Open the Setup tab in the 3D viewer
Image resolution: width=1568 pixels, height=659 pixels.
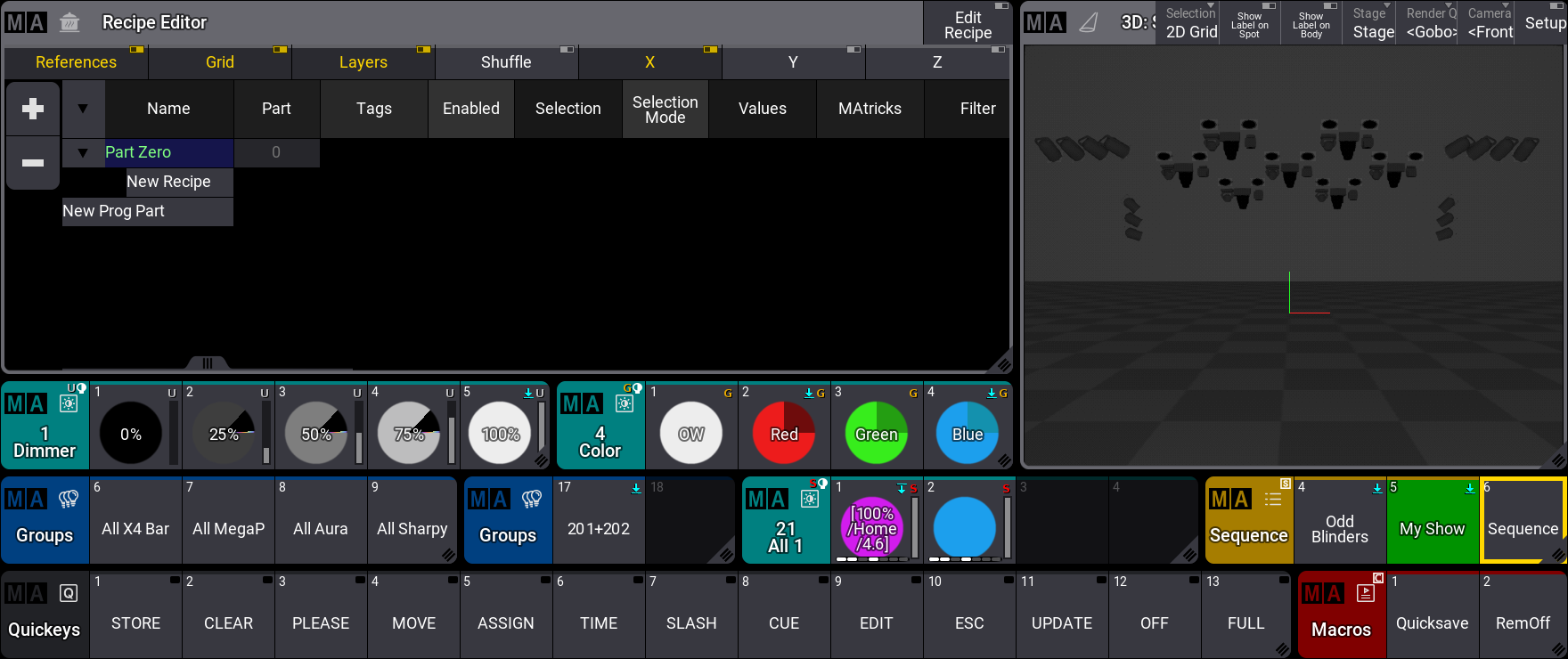pyautogui.click(x=1545, y=23)
